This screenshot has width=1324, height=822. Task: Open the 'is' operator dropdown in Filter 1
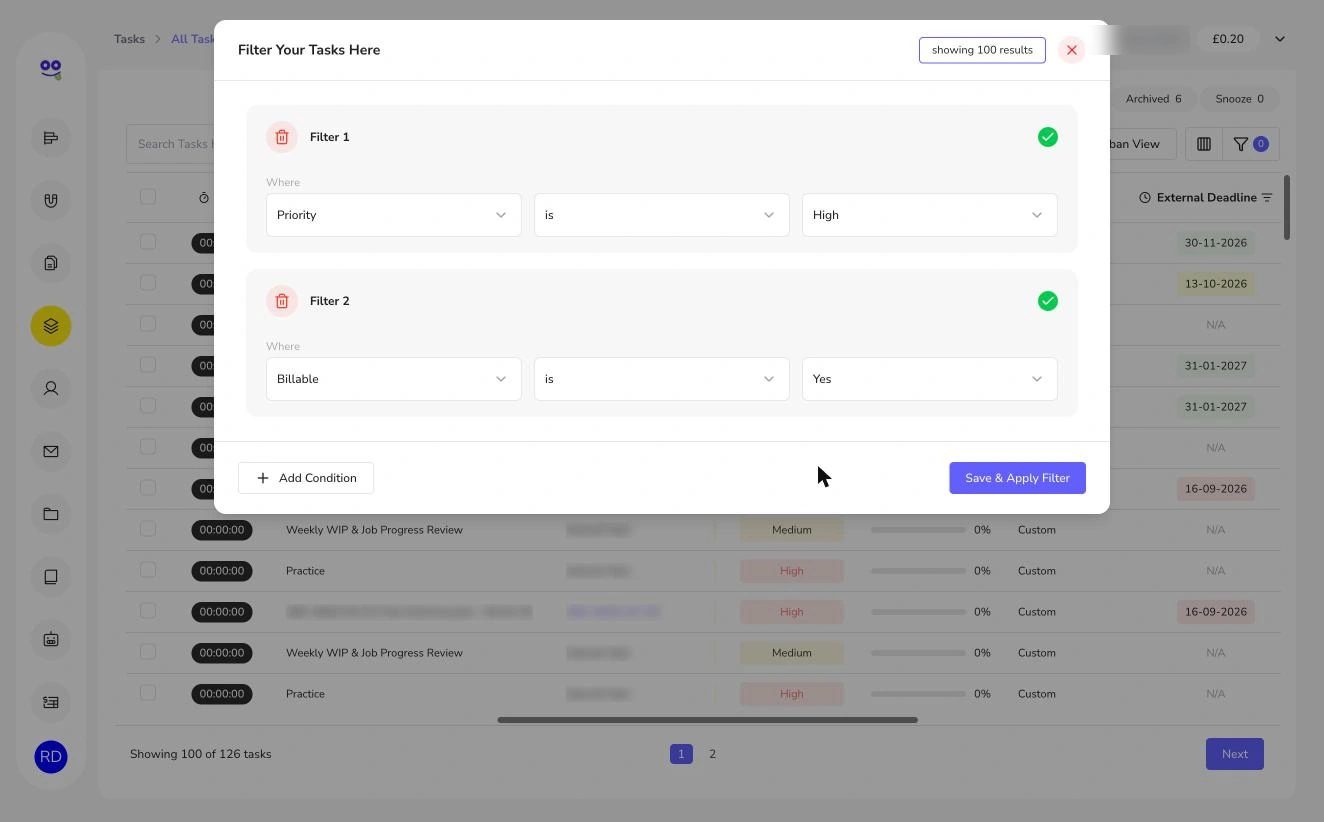(661, 215)
